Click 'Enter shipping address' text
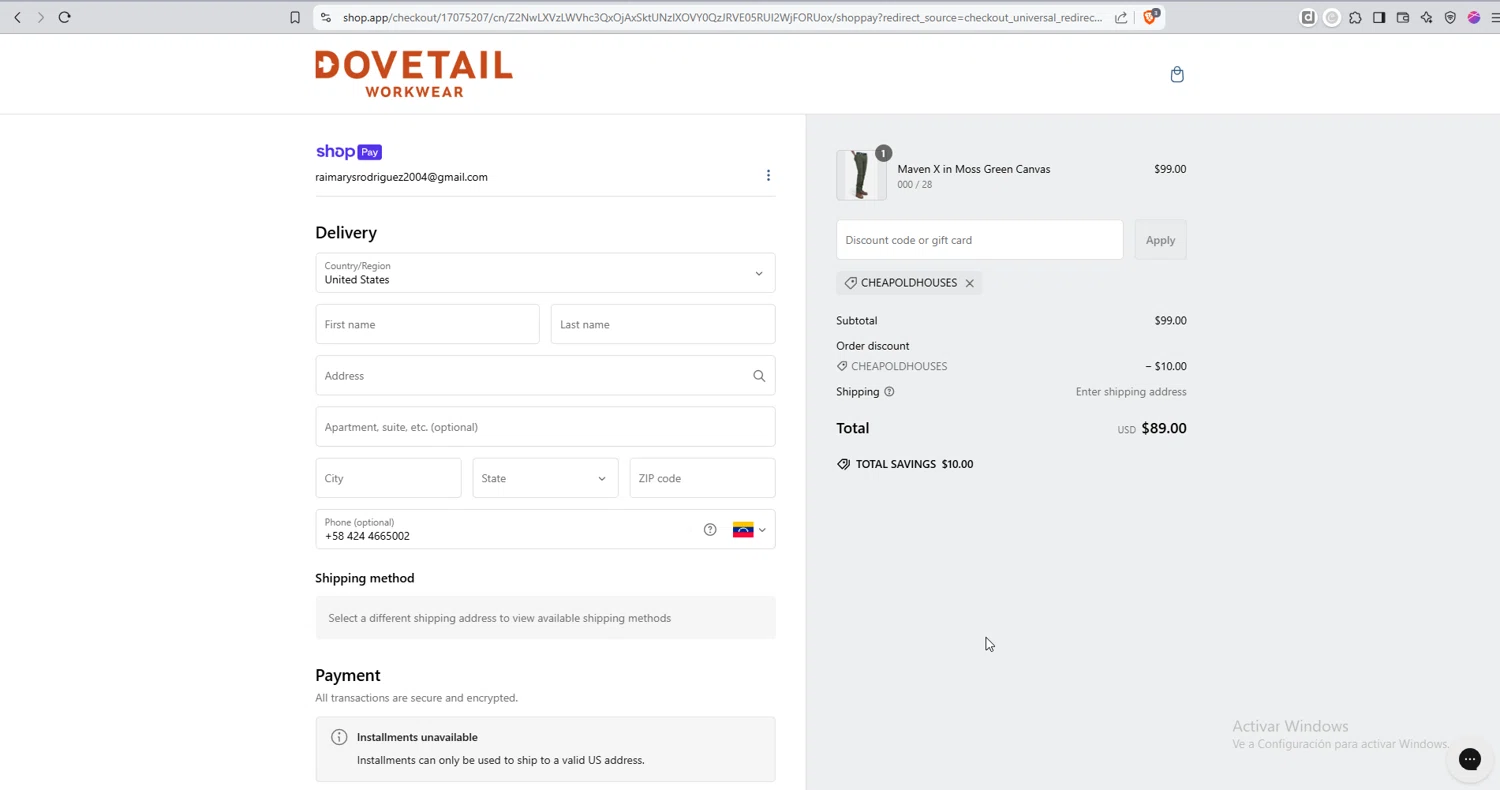1500x790 pixels. coord(1131,392)
